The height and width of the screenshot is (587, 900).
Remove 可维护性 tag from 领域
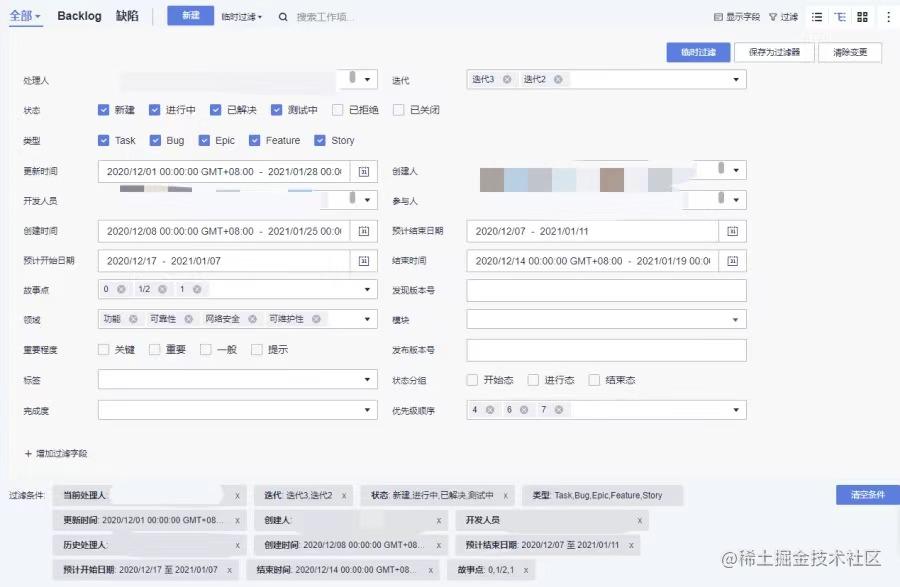point(316,319)
